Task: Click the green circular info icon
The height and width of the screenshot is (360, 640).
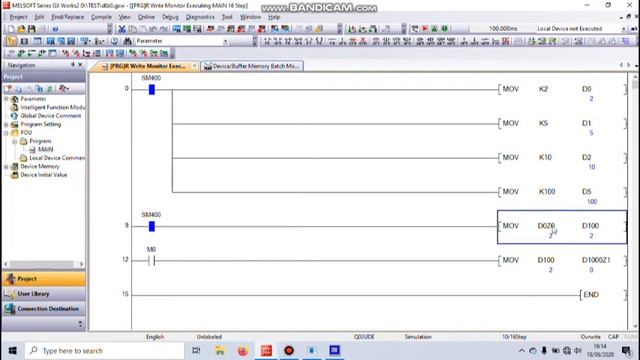Action: click(444, 29)
